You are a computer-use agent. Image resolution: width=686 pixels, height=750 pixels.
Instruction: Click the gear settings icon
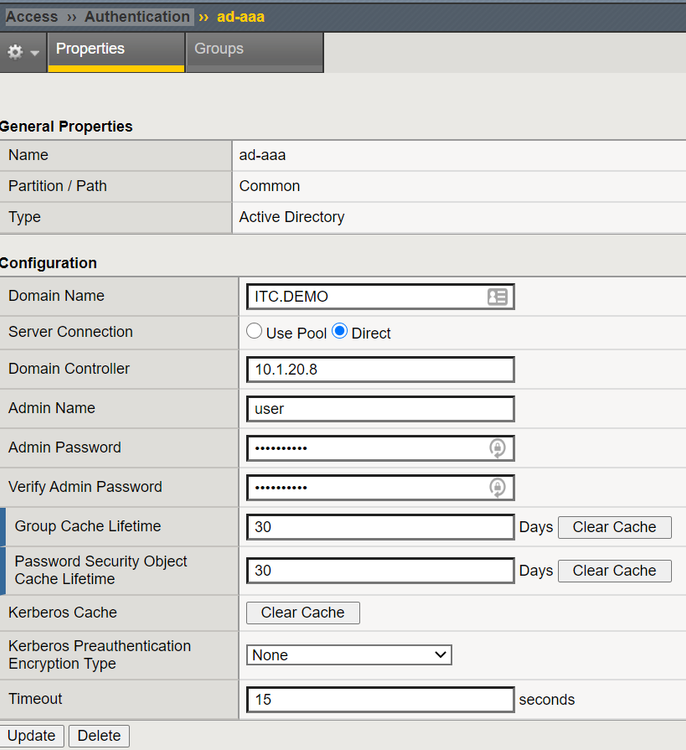[15, 52]
